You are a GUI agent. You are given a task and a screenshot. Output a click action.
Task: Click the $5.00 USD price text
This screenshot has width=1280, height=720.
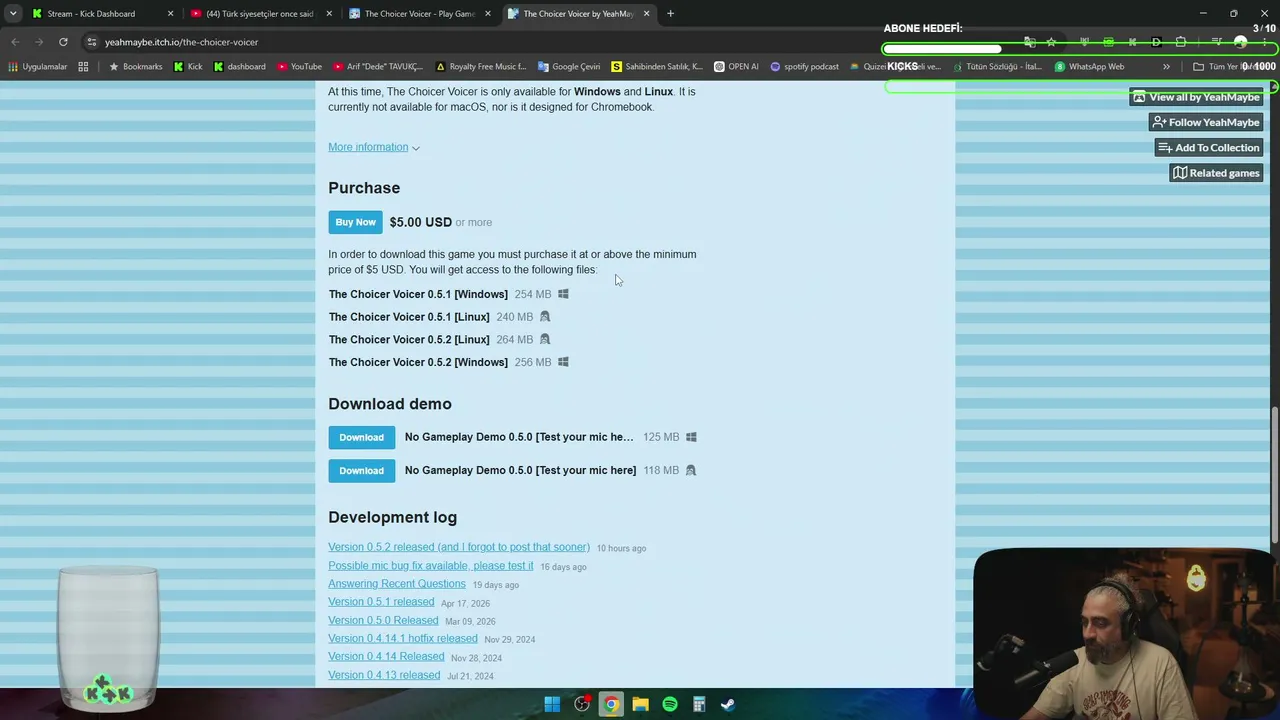(420, 222)
